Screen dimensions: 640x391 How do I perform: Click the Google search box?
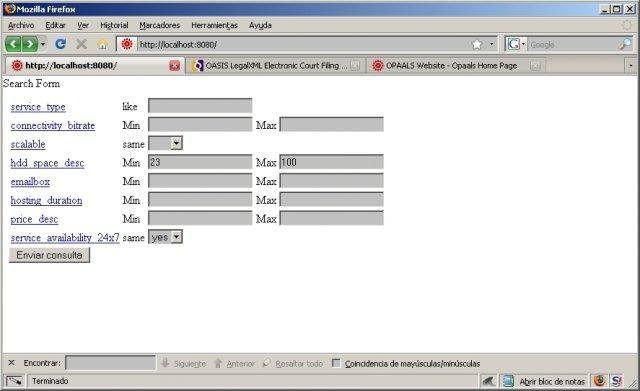tap(573, 44)
